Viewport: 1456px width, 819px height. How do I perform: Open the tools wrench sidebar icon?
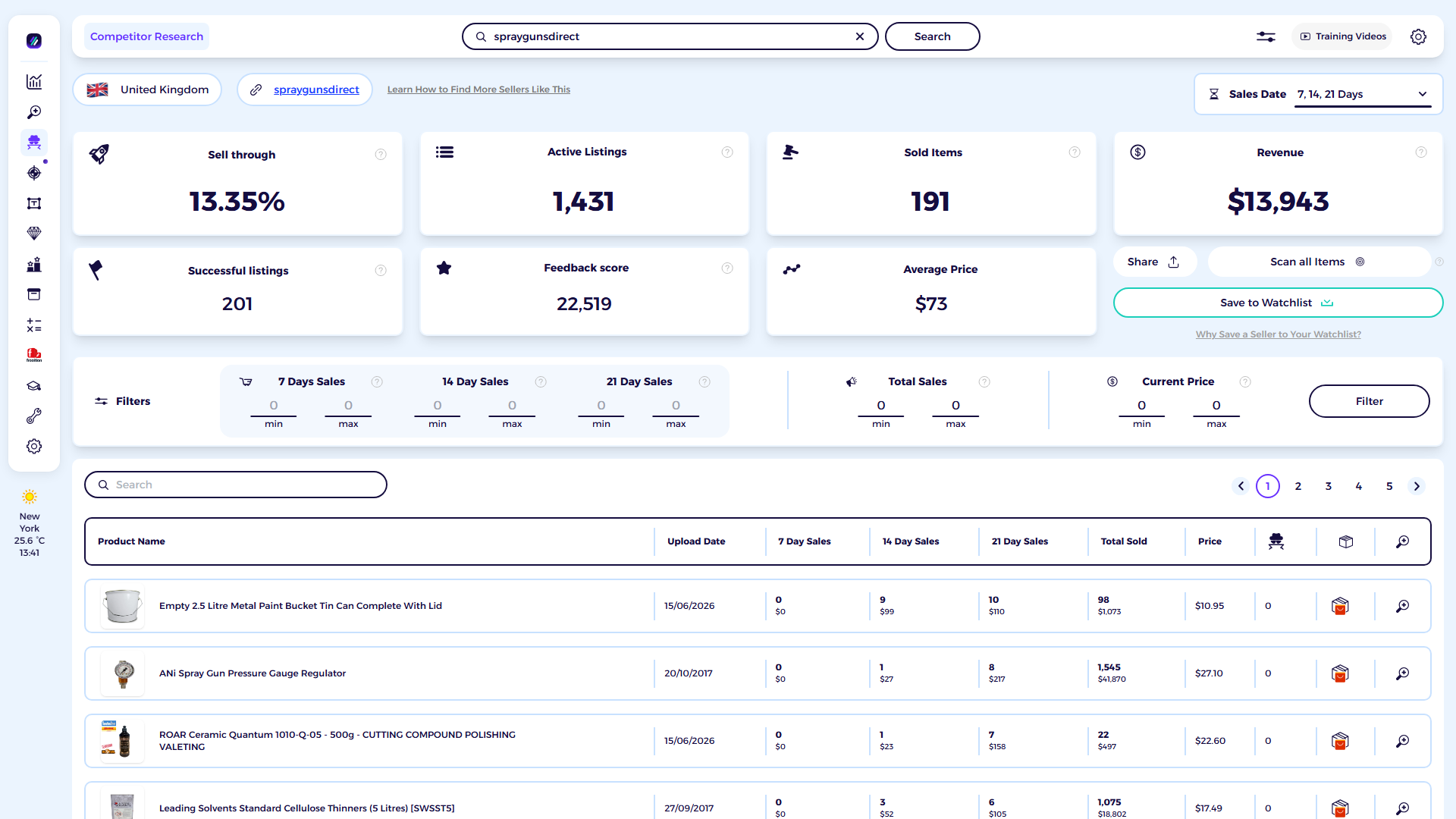34,416
